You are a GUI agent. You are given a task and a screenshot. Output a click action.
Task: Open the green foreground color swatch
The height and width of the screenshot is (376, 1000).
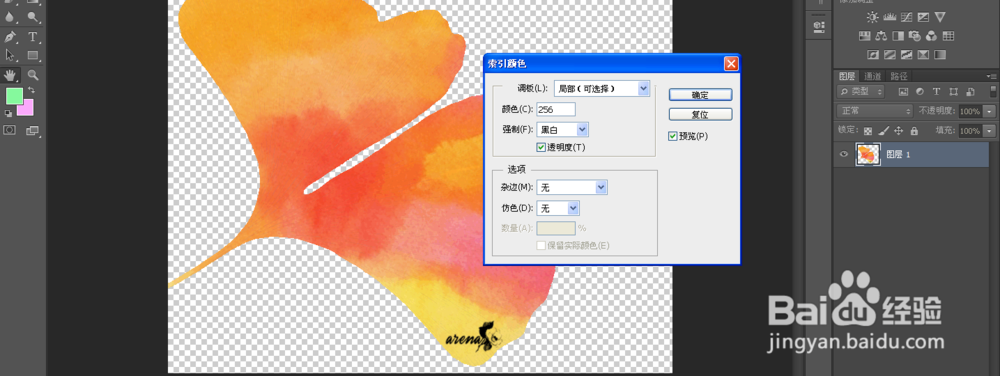click(14, 96)
